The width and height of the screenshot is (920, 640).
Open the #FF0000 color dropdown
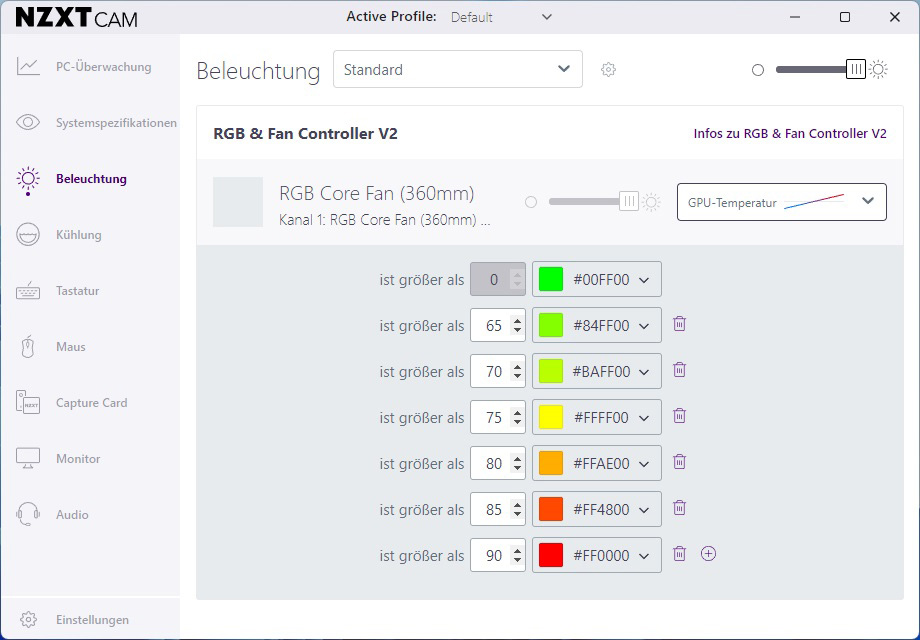597,556
